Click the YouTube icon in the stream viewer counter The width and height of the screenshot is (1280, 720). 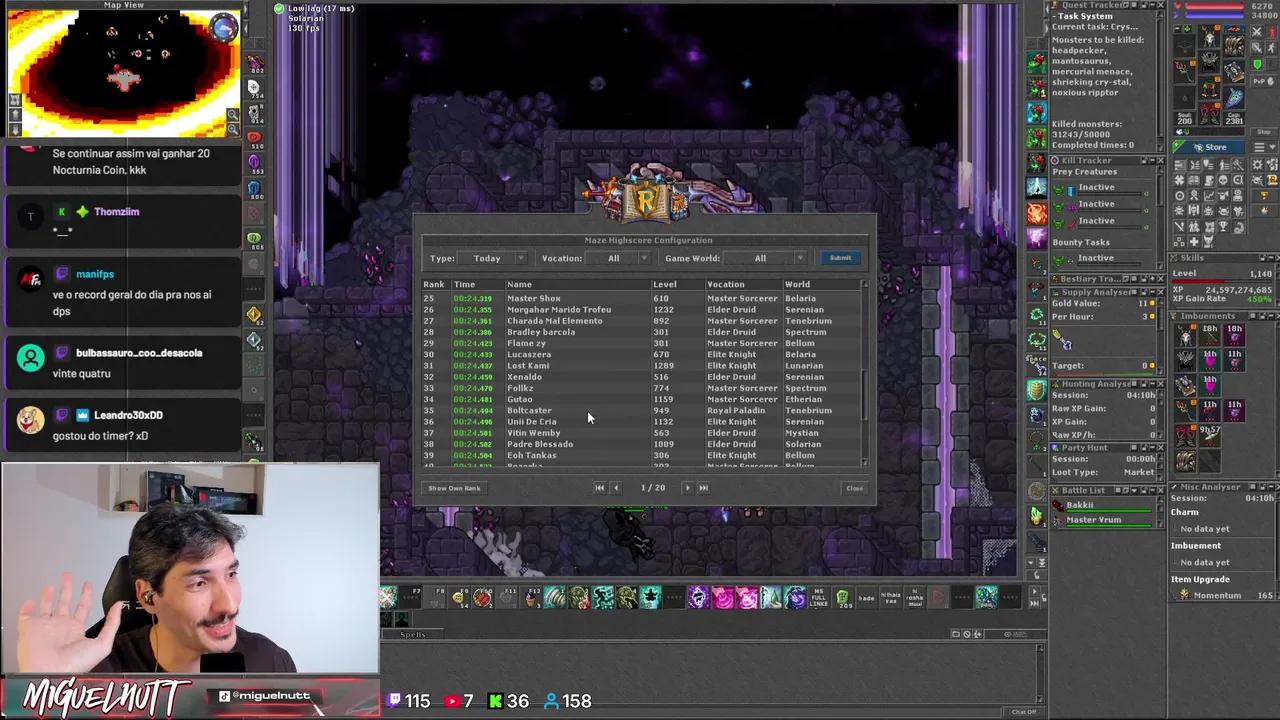click(452, 701)
